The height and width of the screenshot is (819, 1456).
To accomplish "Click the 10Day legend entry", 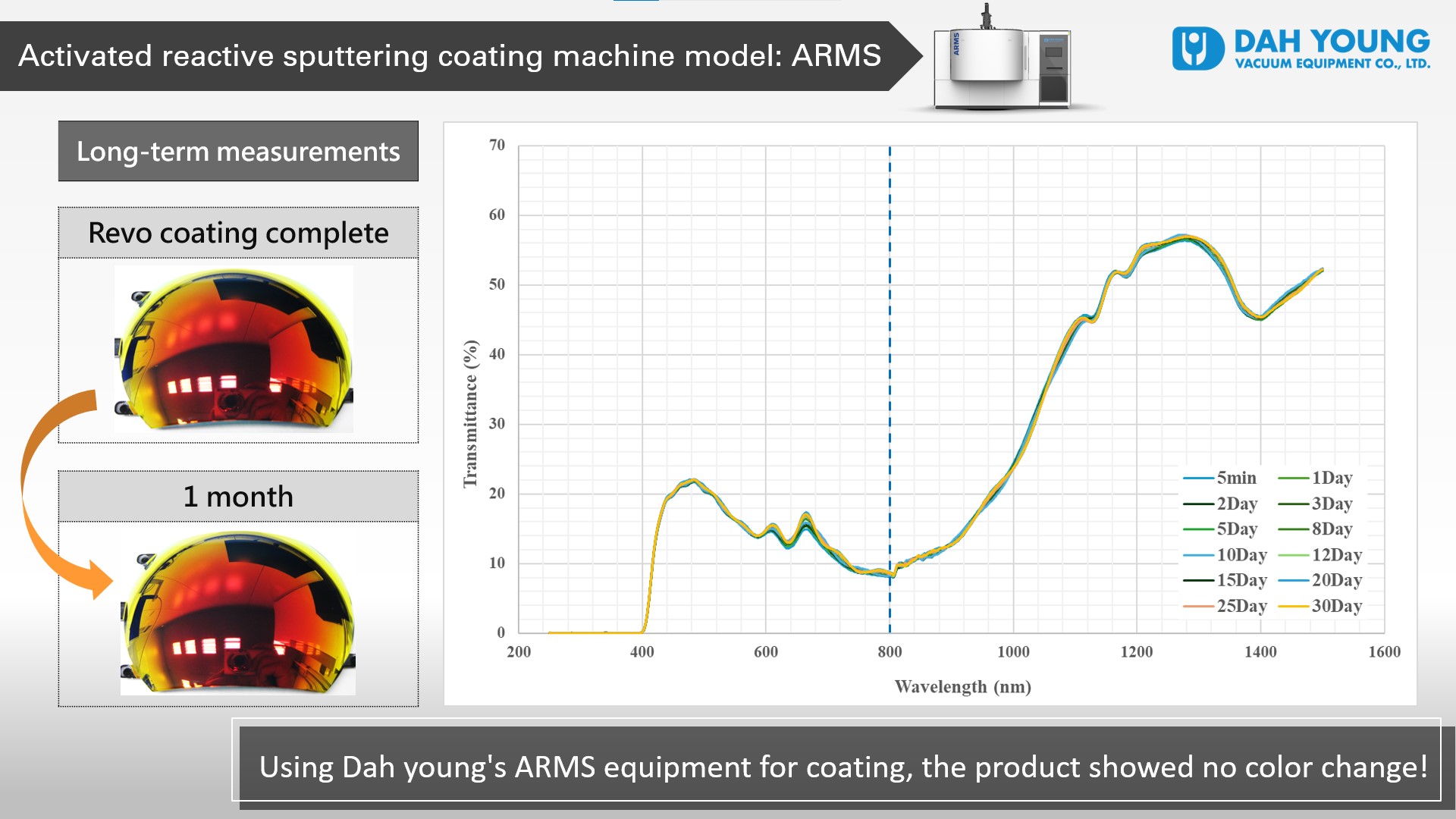I will 1225,554.
